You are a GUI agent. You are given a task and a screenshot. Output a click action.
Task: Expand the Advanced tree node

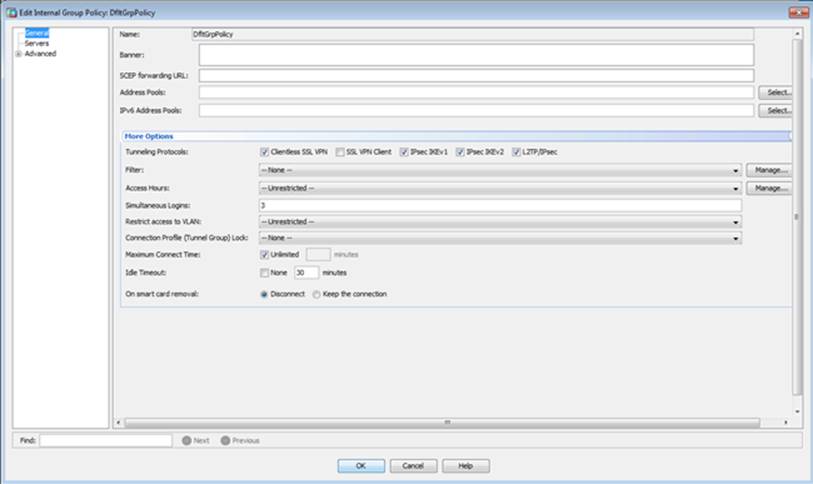(x=18, y=54)
